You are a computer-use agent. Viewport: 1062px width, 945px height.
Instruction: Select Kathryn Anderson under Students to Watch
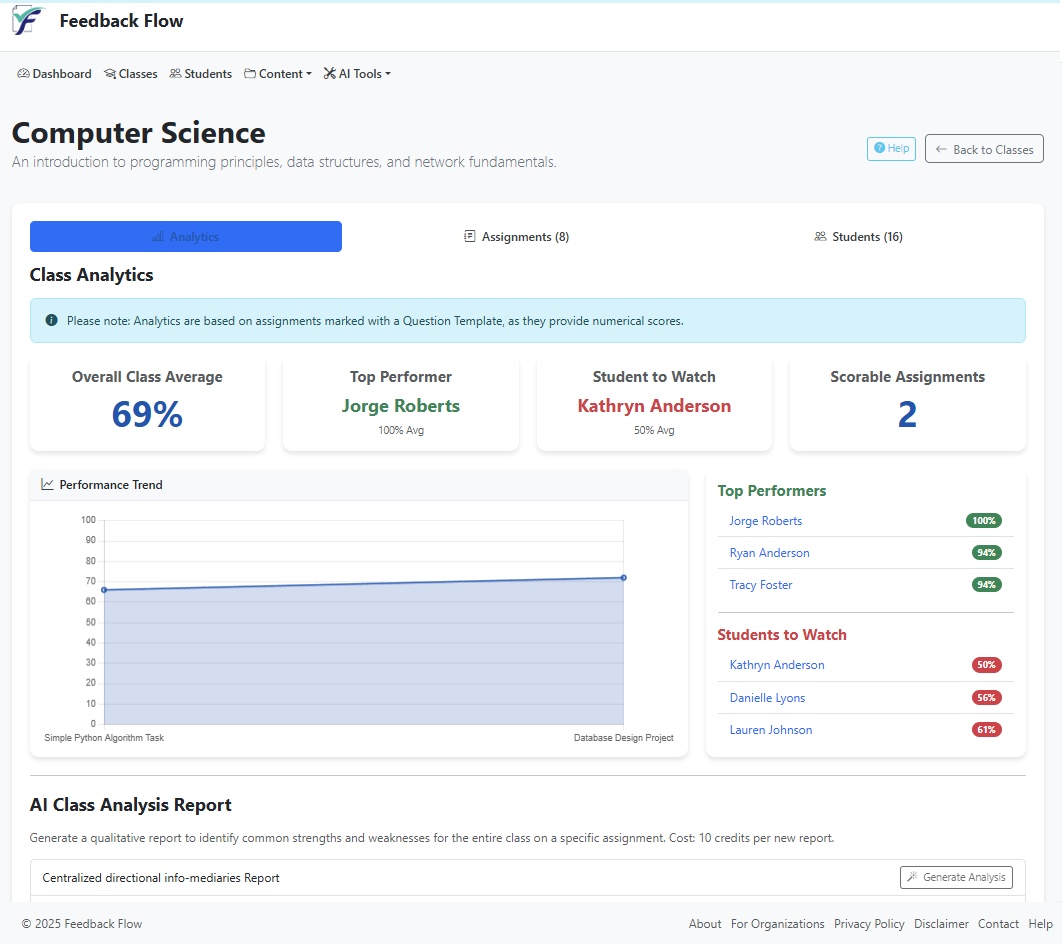pos(777,664)
